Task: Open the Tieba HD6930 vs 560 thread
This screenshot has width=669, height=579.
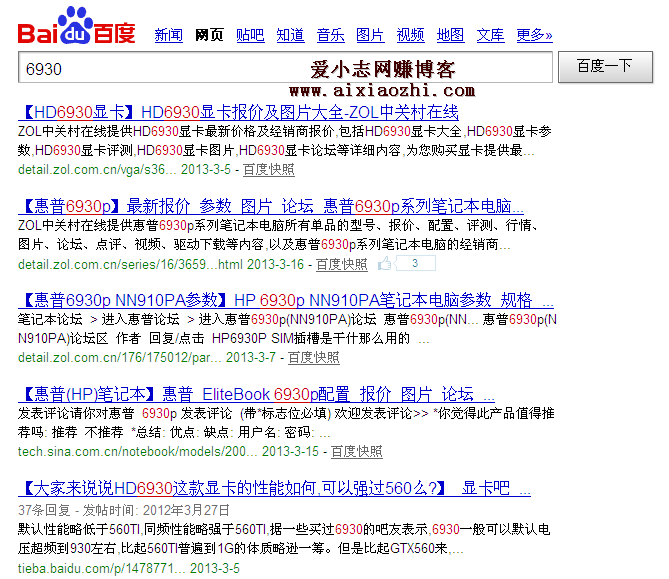Action: (x=274, y=488)
